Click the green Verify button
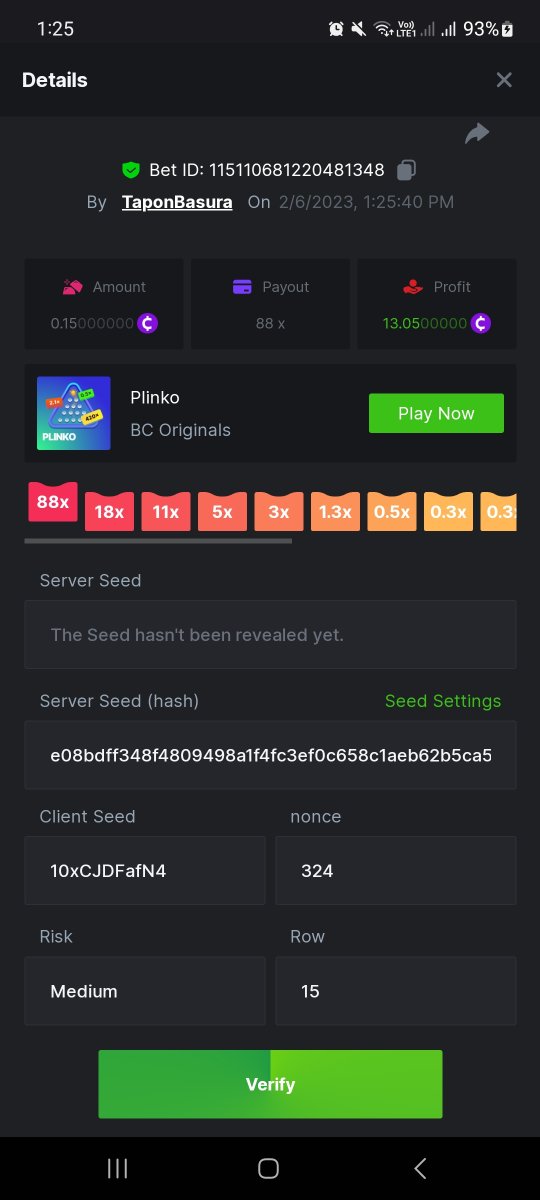 click(x=270, y=1084)
